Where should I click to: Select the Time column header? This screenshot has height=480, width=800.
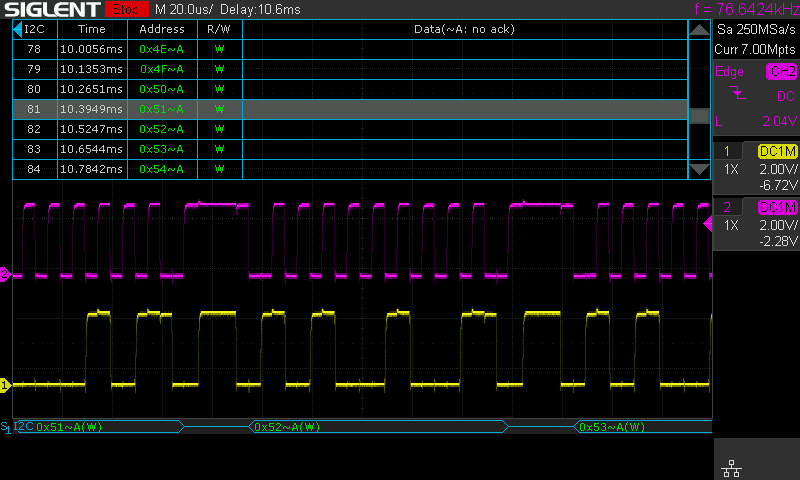[91, 29]
